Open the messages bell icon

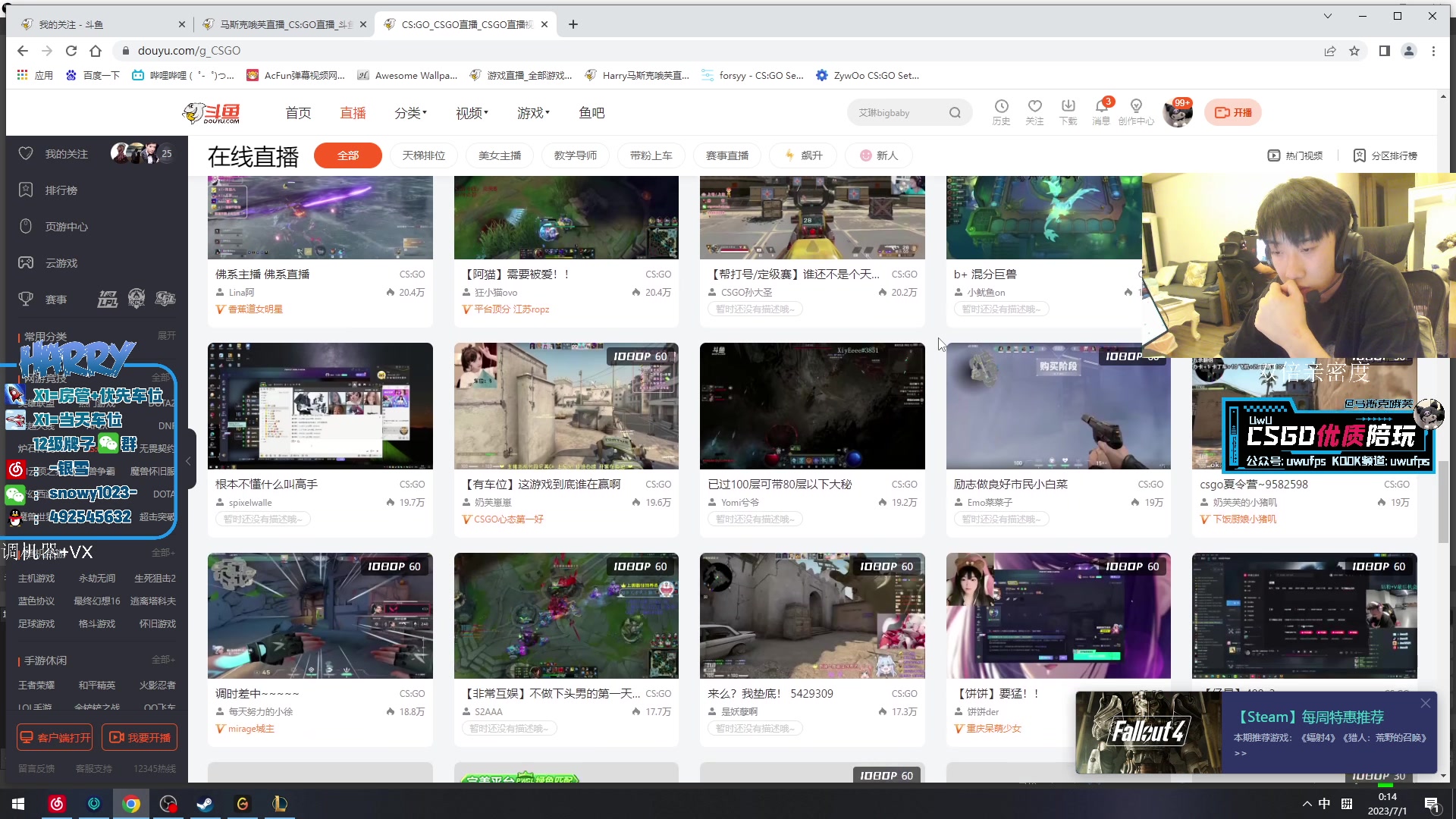[1101, 111]
